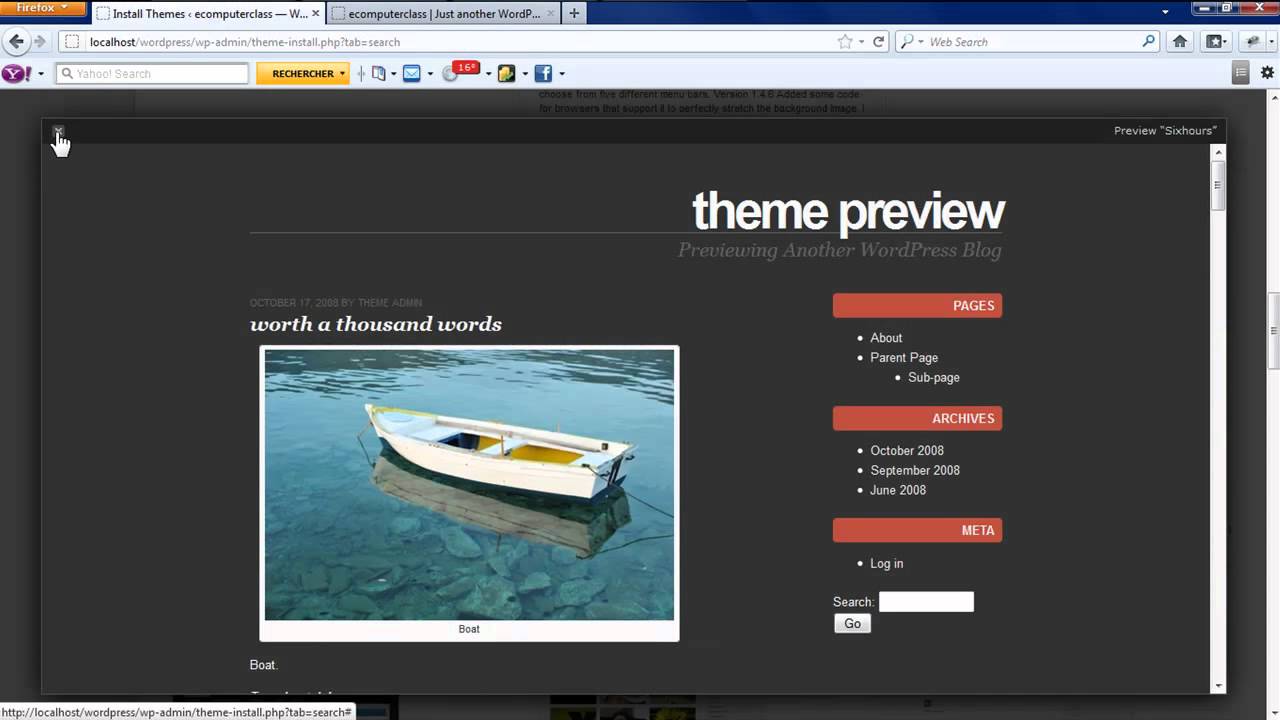This screenshot has height=720, width=1280.
Task: Expand the Yahoo! logo dropdown arrow
Action: point(41,74)
